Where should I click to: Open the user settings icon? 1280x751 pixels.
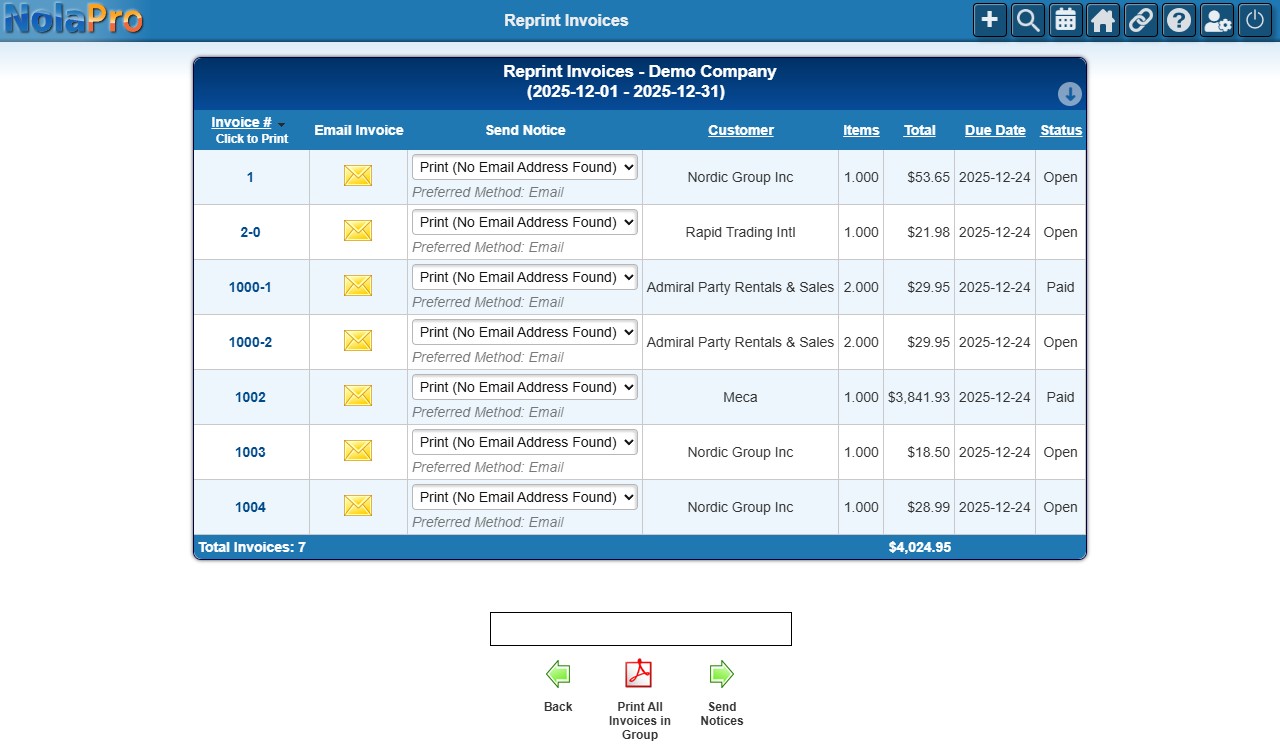pyautogui.click(x=1217, y=20)
